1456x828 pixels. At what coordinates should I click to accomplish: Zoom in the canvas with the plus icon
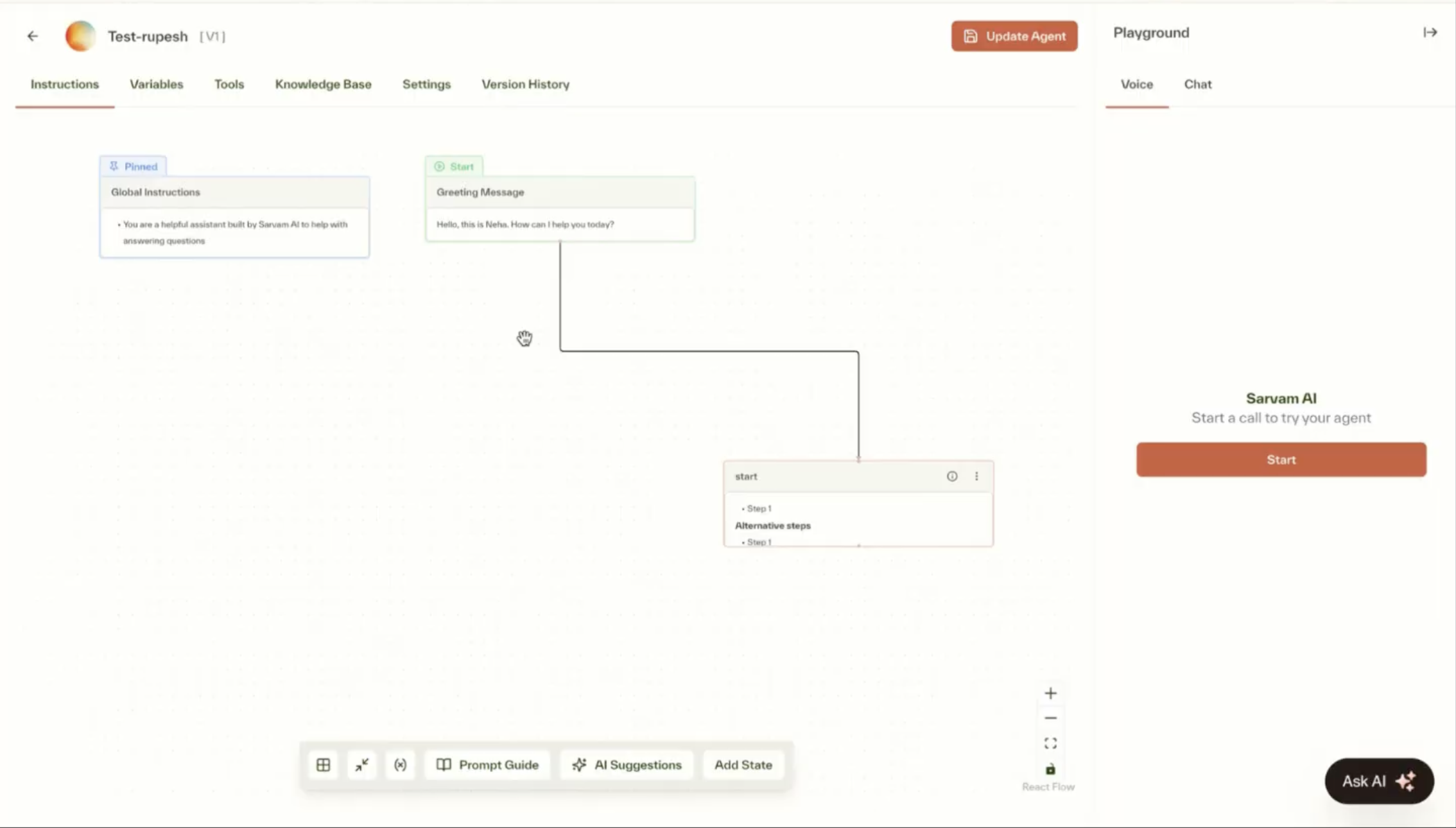click(1050, 693)
